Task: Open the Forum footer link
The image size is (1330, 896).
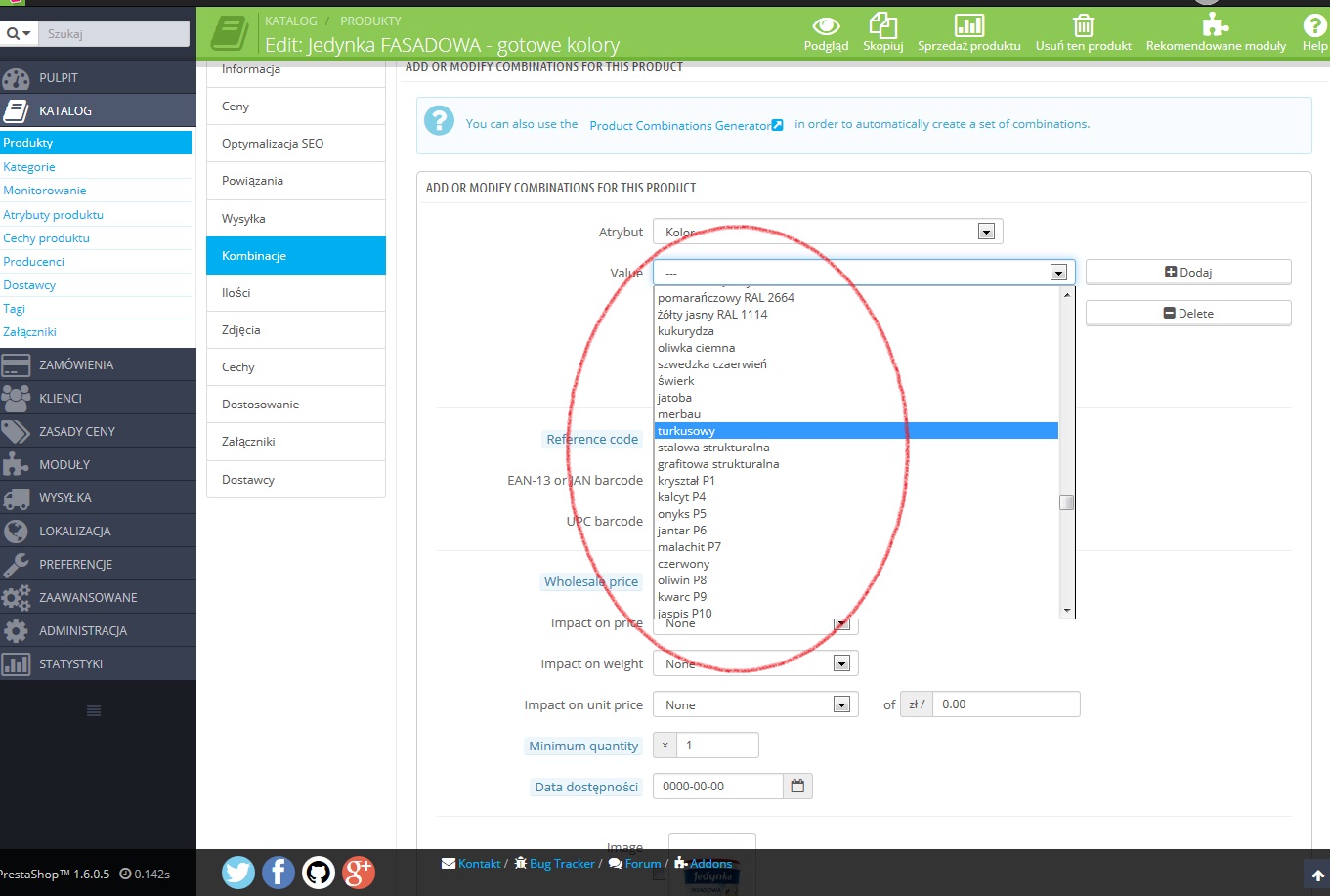Action: (x=635, y=864)
